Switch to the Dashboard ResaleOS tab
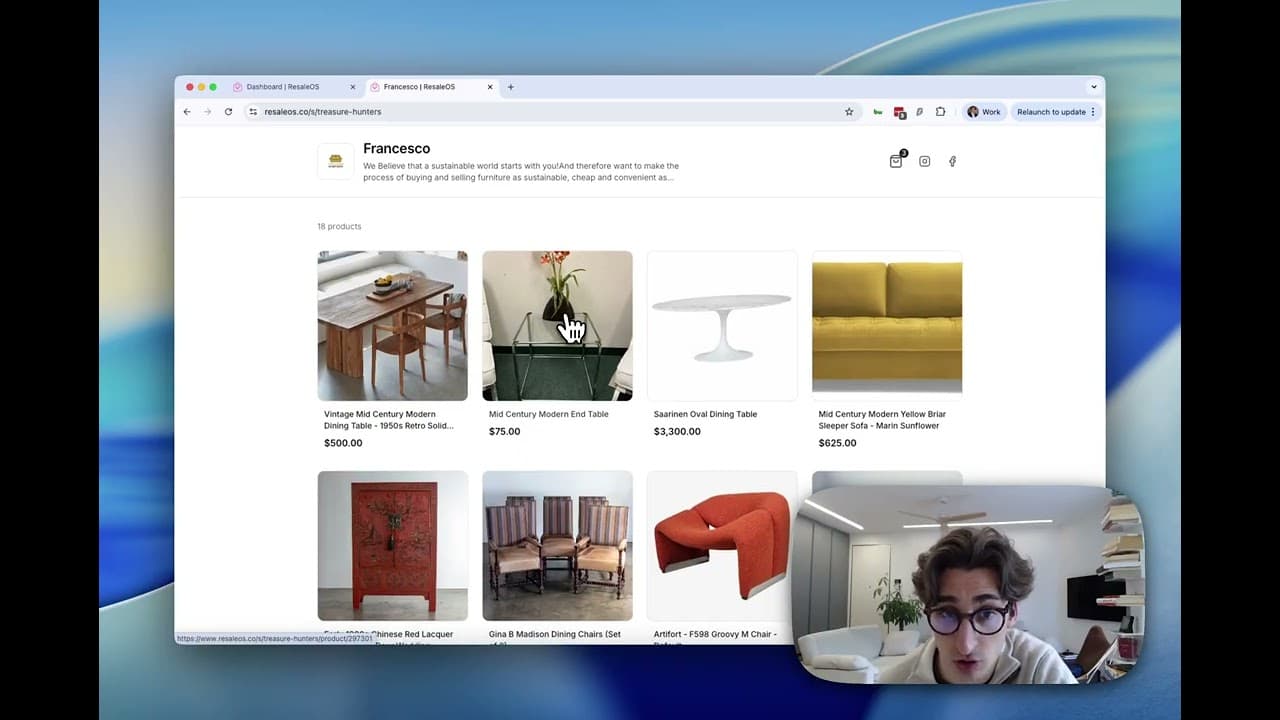1280x720 pixels. (285, 87)
